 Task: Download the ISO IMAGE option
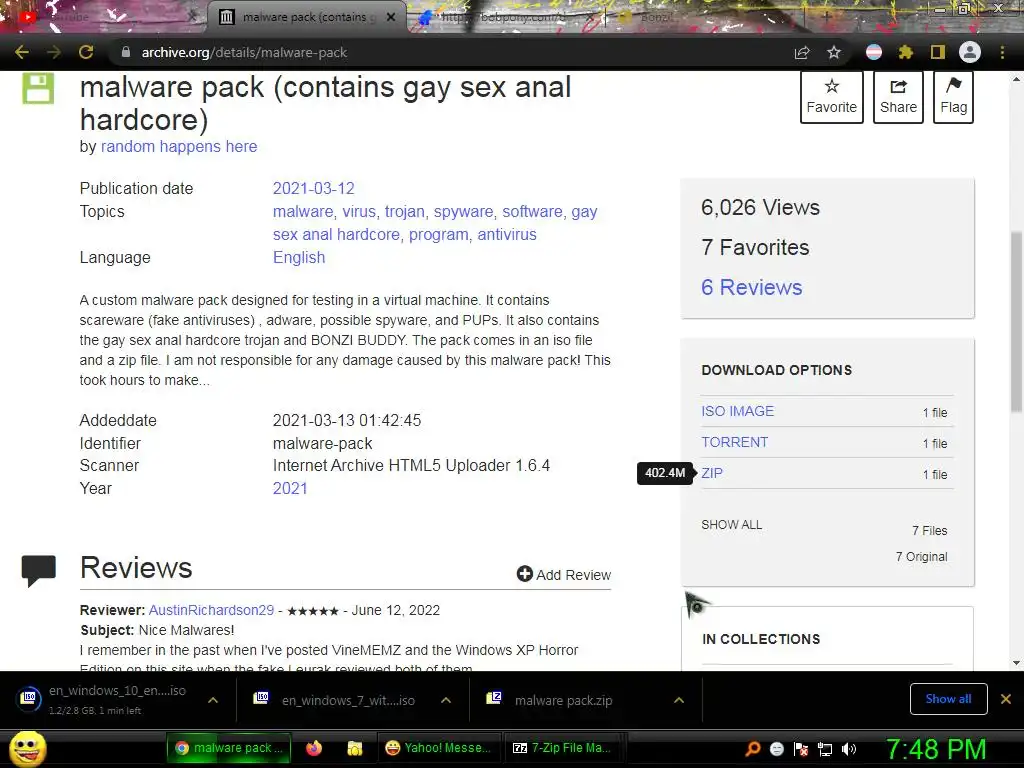tap(737, 411)
